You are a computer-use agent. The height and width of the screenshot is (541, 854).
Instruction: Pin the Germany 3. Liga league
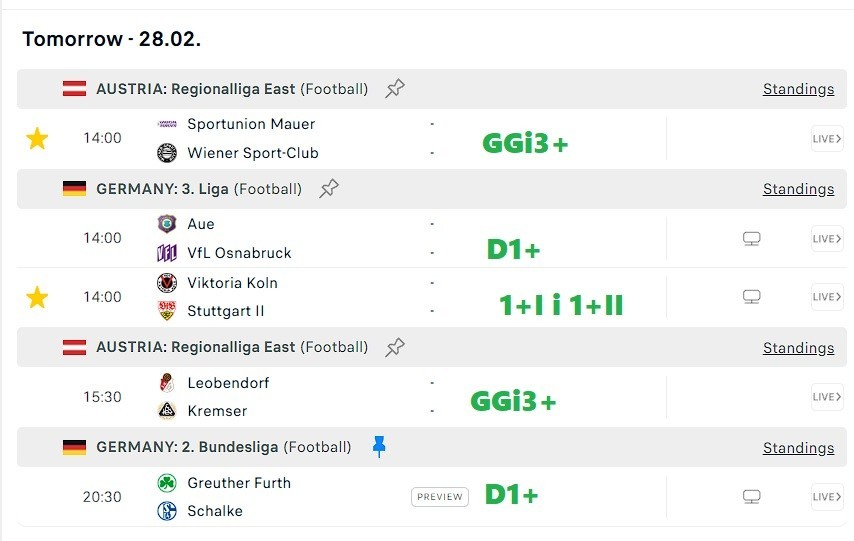pos(329,189)
